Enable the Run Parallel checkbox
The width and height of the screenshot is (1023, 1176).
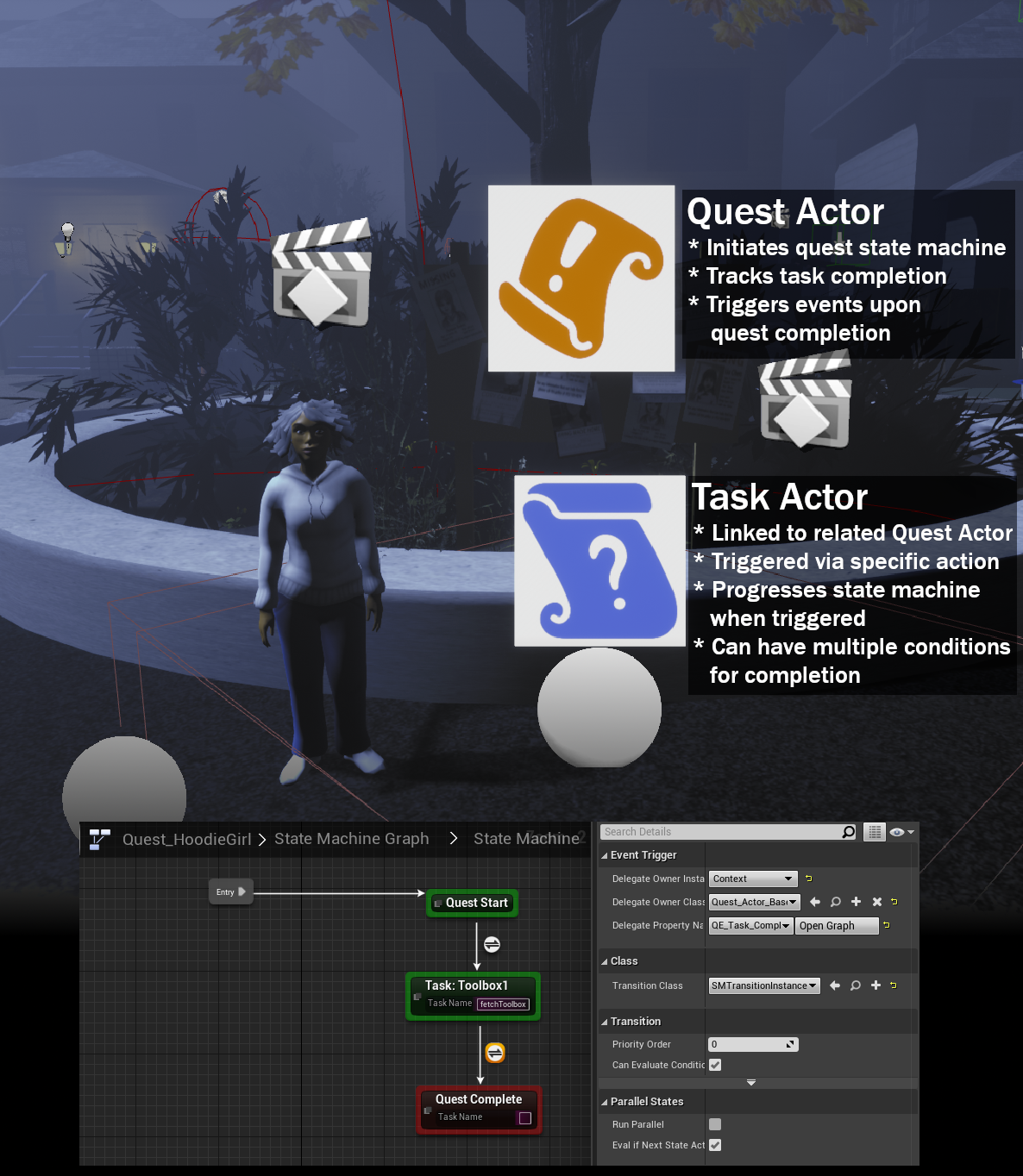[715, 1124]
